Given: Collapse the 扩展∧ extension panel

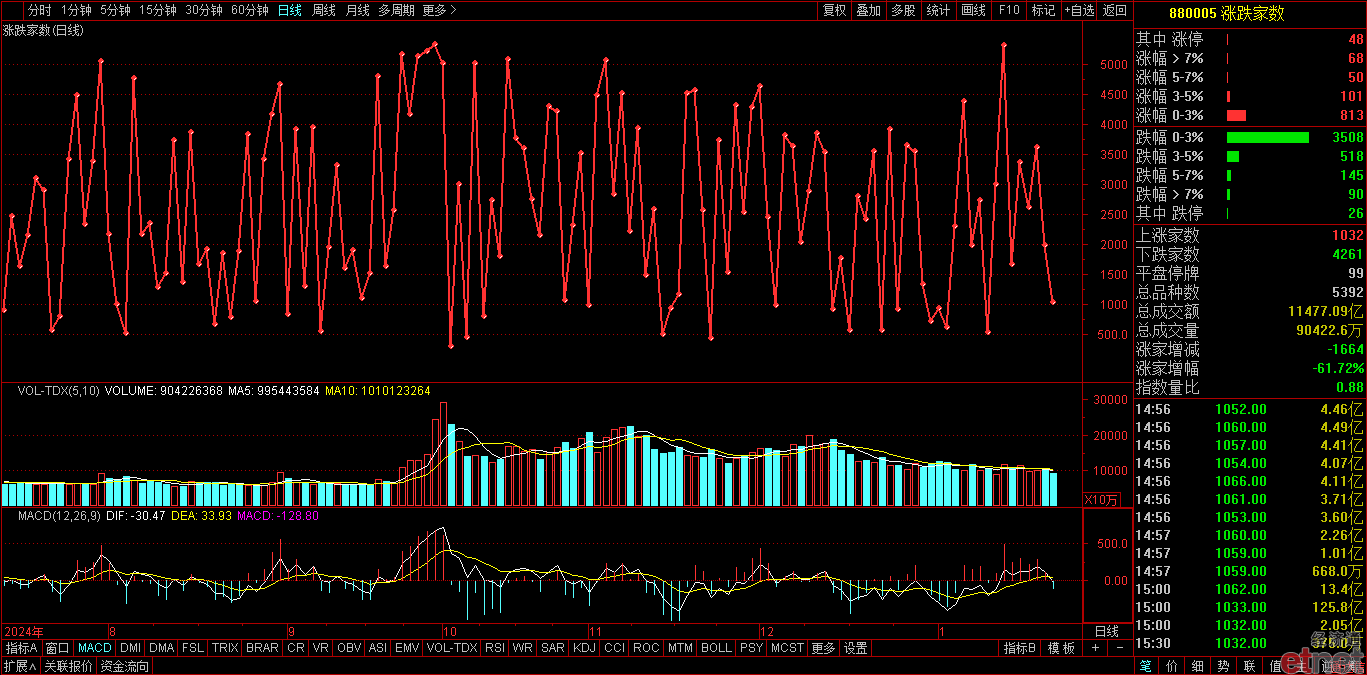Looking at the screenshot, I should (x=19, y=666).
